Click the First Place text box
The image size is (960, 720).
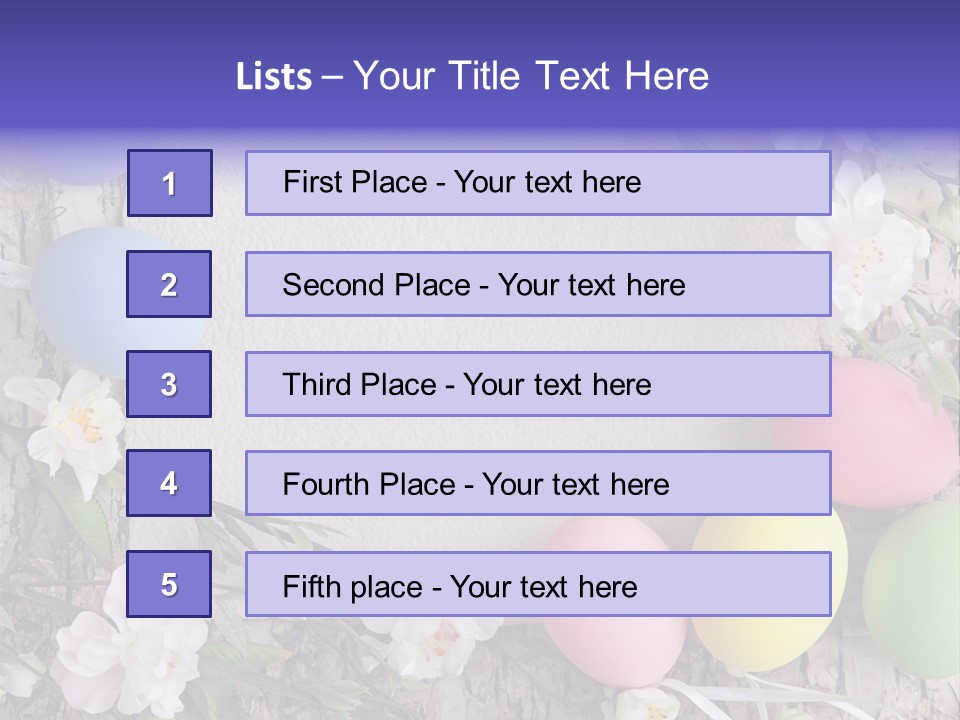[538, 183]
